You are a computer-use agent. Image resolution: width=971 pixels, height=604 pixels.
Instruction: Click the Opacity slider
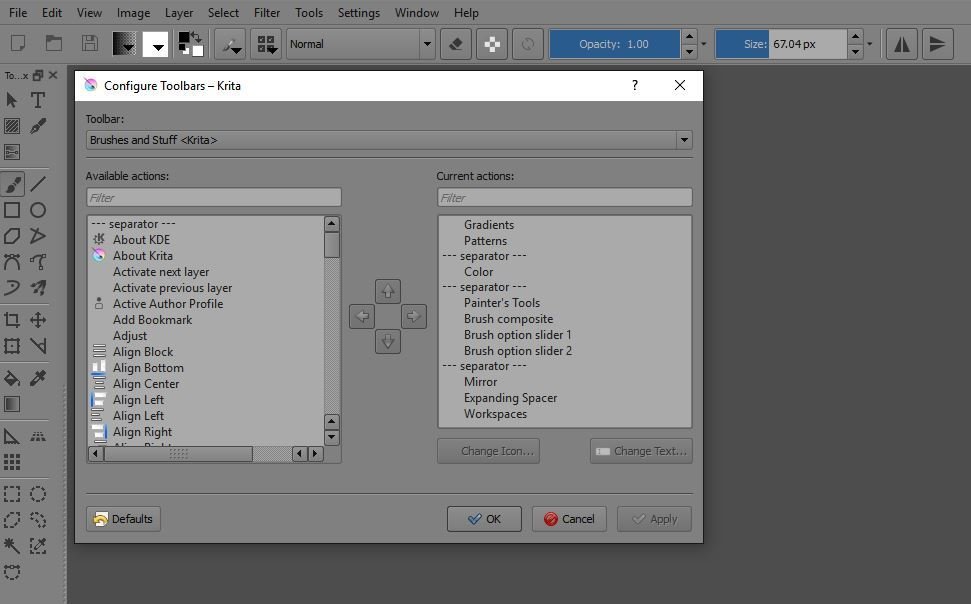point(614,44)
